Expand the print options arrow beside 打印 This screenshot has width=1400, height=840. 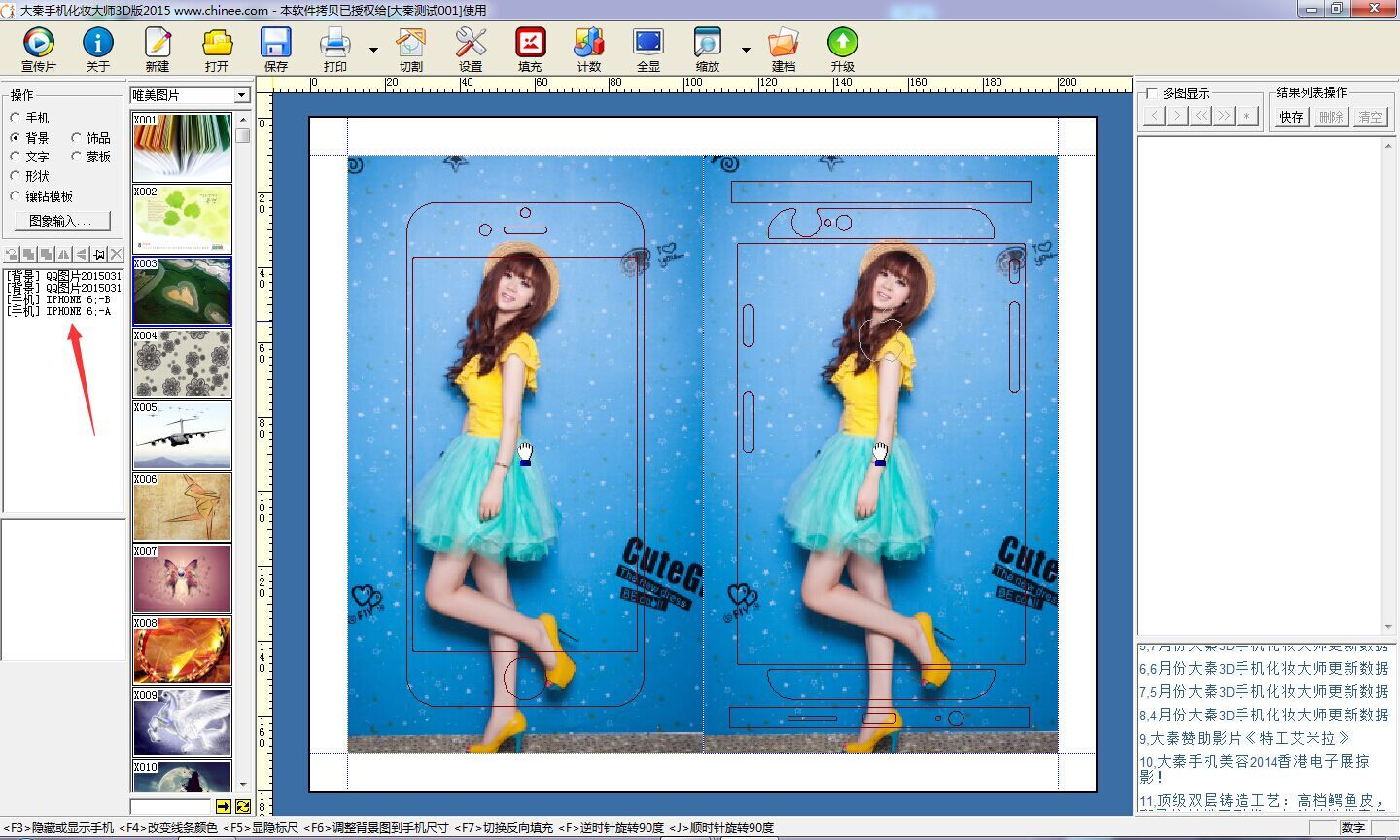[373, 49]
